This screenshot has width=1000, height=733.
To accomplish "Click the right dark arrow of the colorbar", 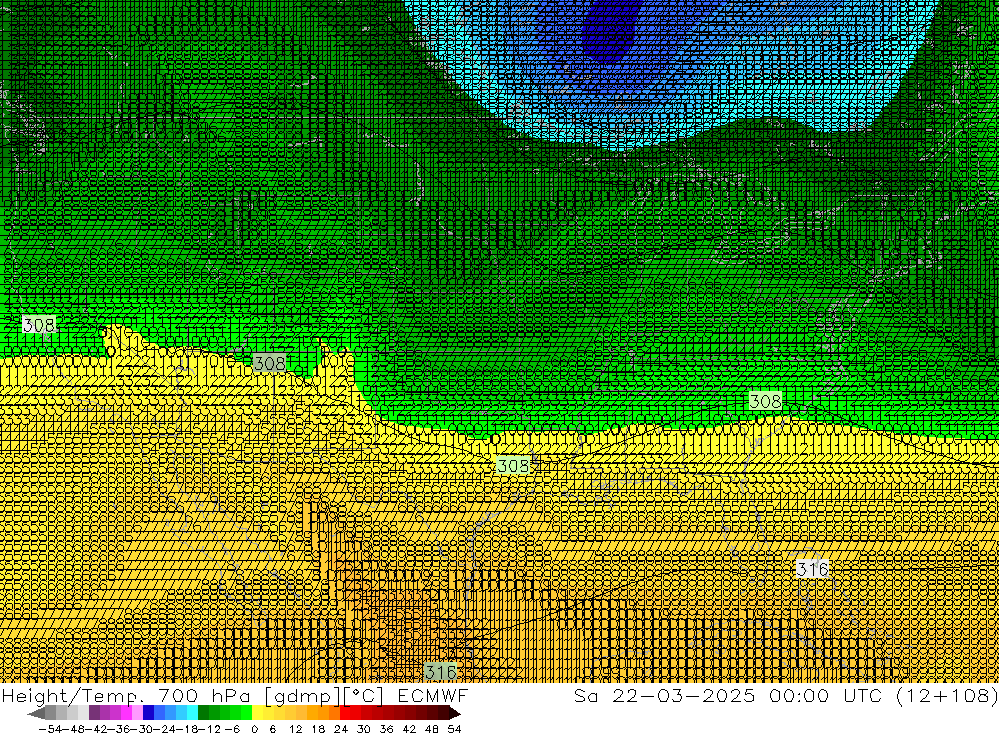I will coord(455,713).
